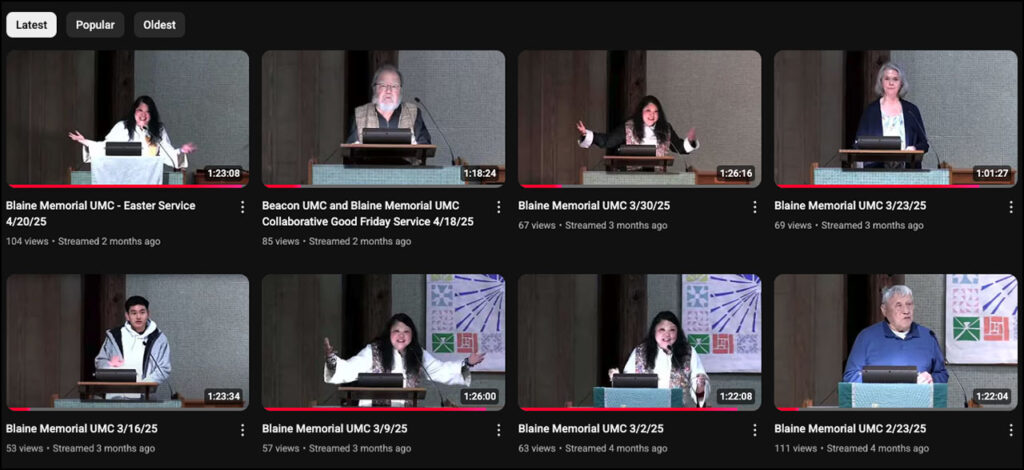This screenshot has width=1024, height=470.
Task: Open more options menu for 3/9/25 video
Action: coord(498,430)
